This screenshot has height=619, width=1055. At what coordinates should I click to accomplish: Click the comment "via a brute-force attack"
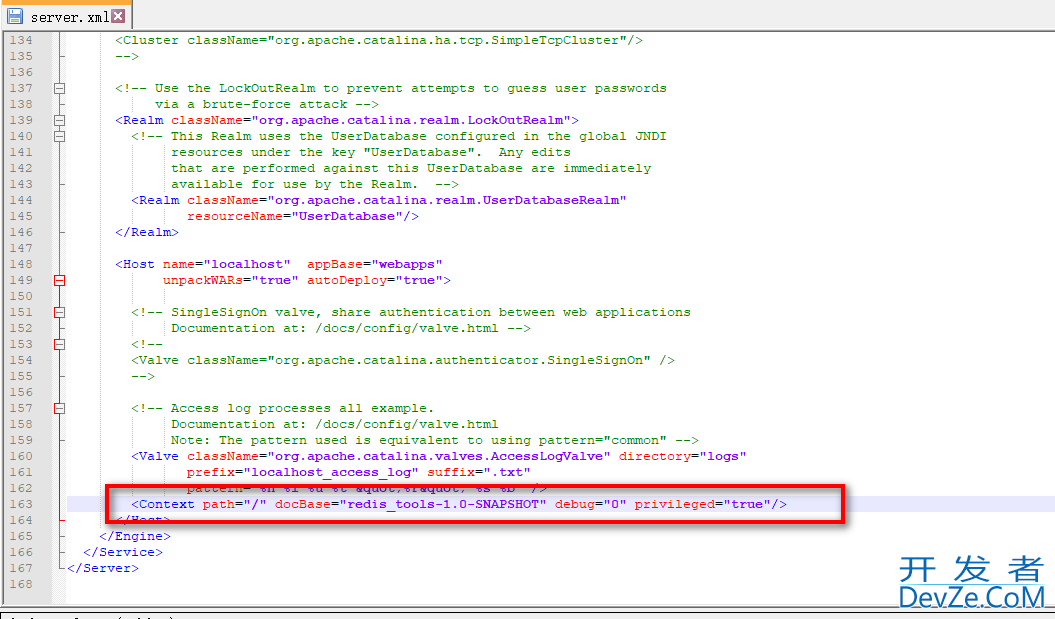click(x=251, y=104)
